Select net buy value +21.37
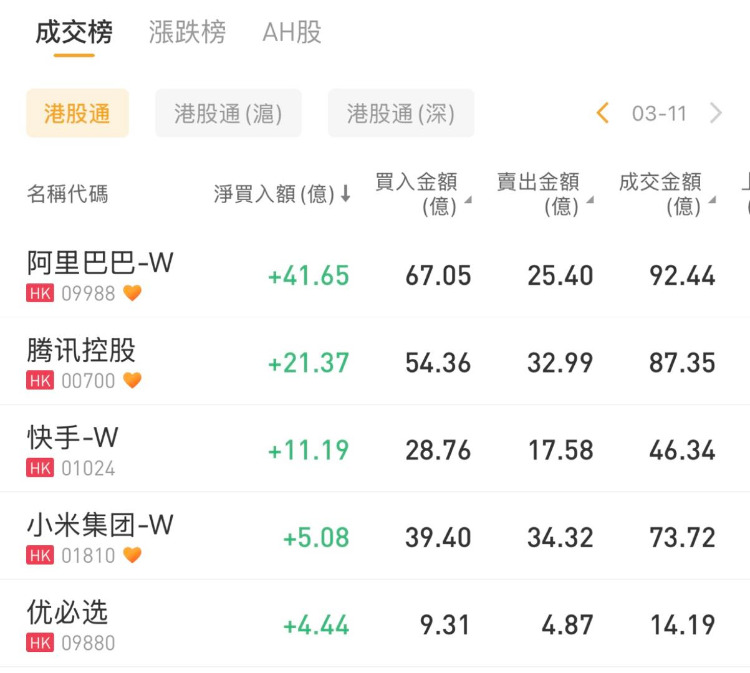The image size is (750, 673). click(309, 363)
